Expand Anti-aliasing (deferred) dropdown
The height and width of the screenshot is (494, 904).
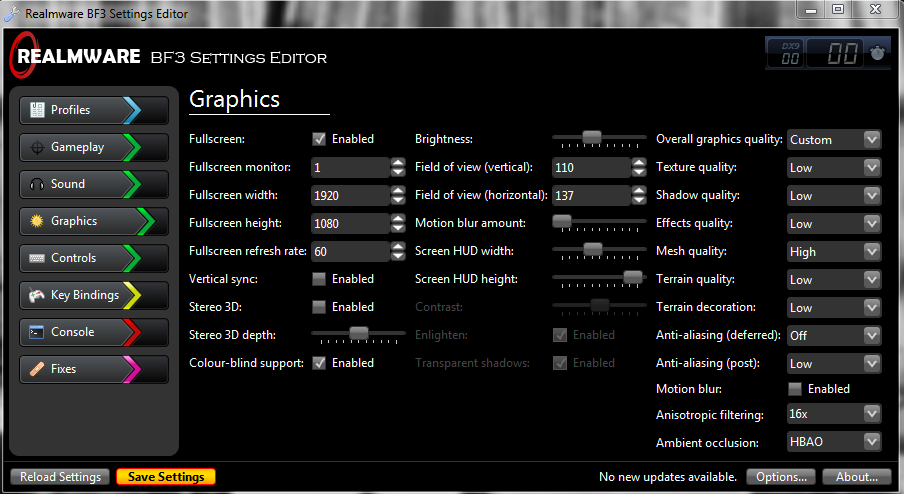[x=834, y=335]
